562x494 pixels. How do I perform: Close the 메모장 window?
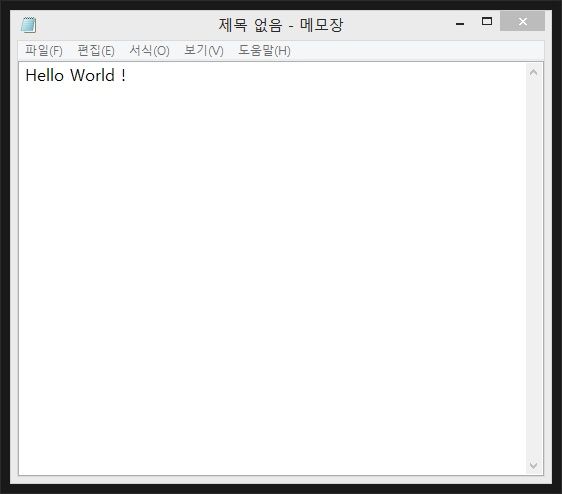523,21
